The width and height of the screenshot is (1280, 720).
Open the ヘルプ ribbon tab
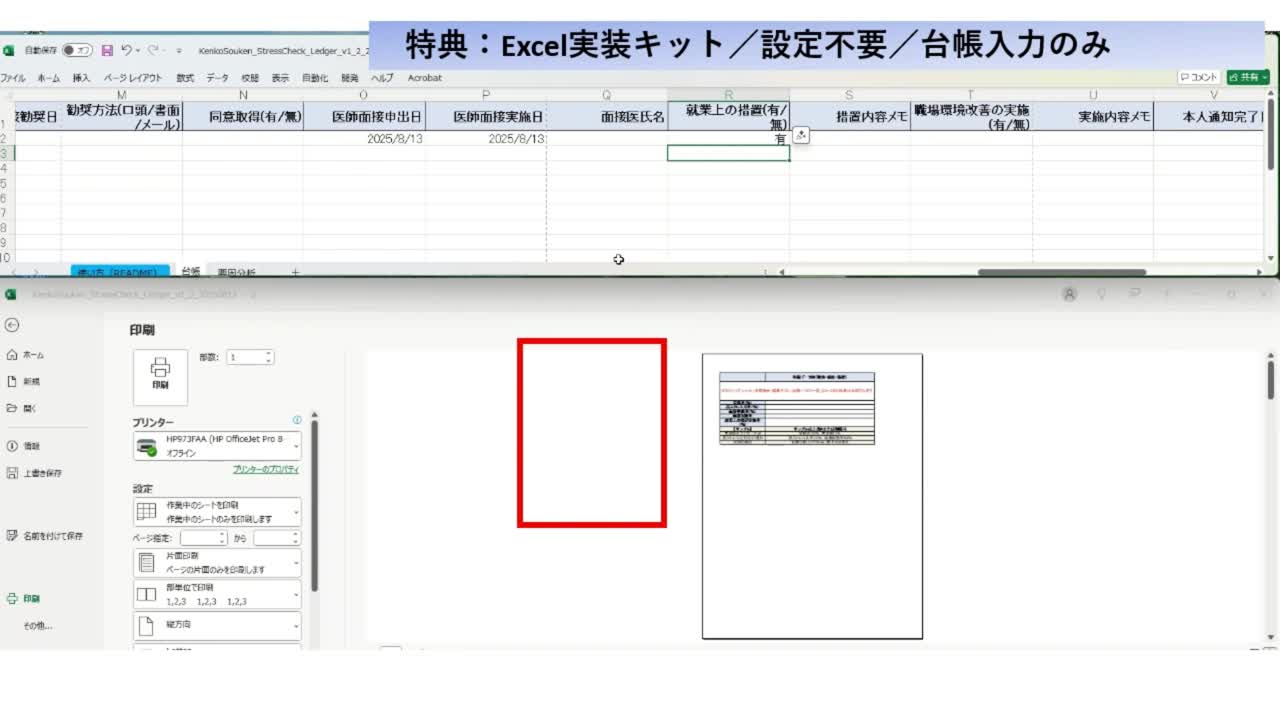[x=382, y=78]
